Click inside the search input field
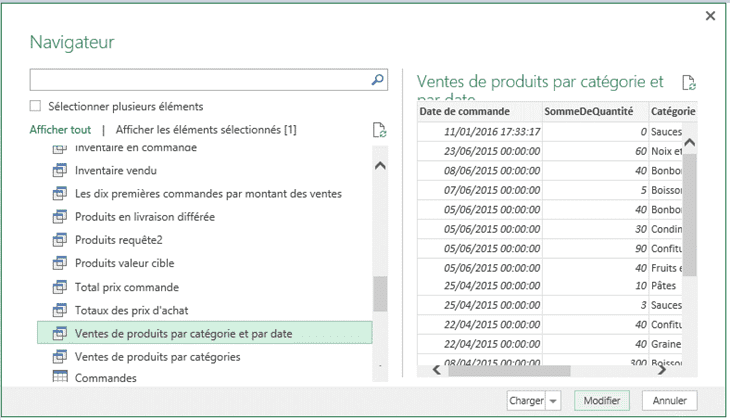Image resolution: width=730 pixels, height=420 pixels. coord(200,80)
